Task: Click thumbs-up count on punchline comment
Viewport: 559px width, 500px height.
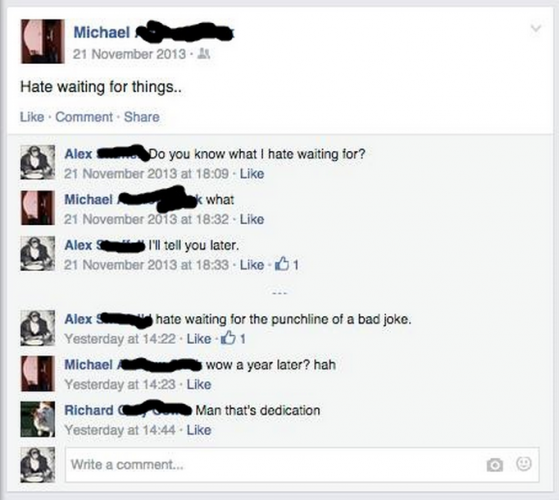Action: (233, 338)
